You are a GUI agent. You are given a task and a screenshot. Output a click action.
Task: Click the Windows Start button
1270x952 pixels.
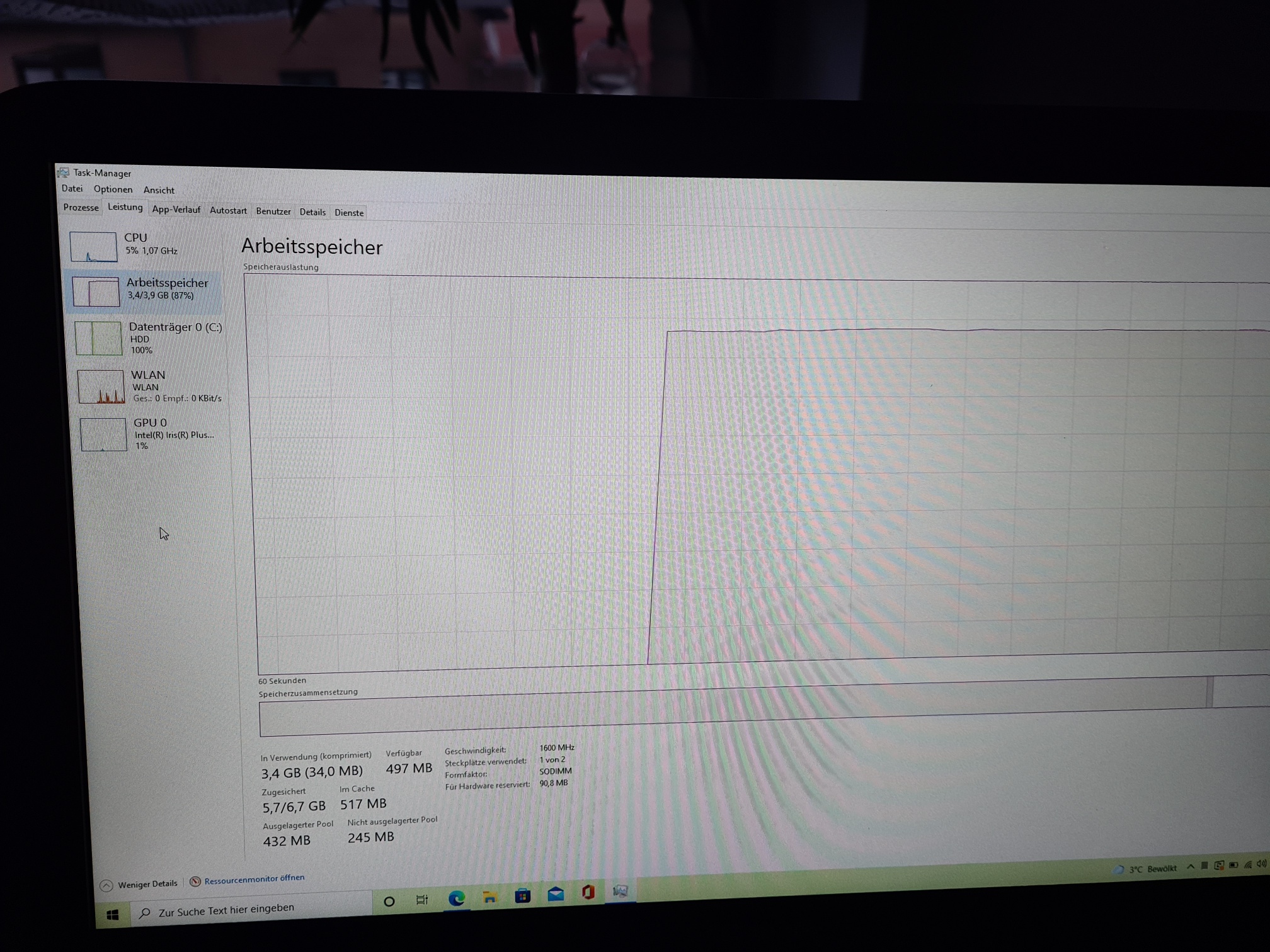click(113, 915)
